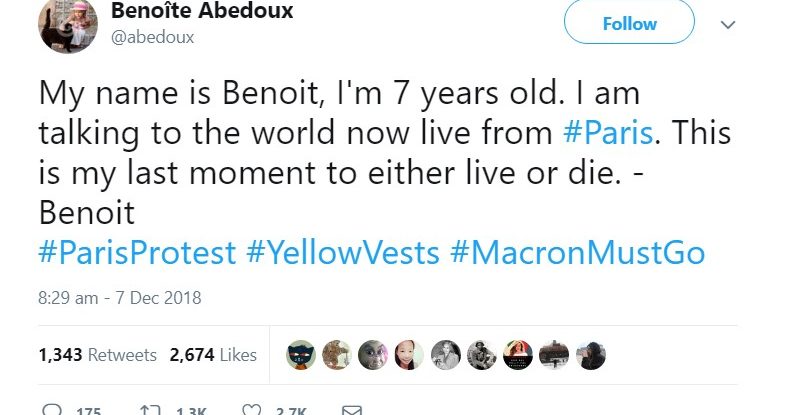View the 1,343 Retweets list

tap(97, 355)
